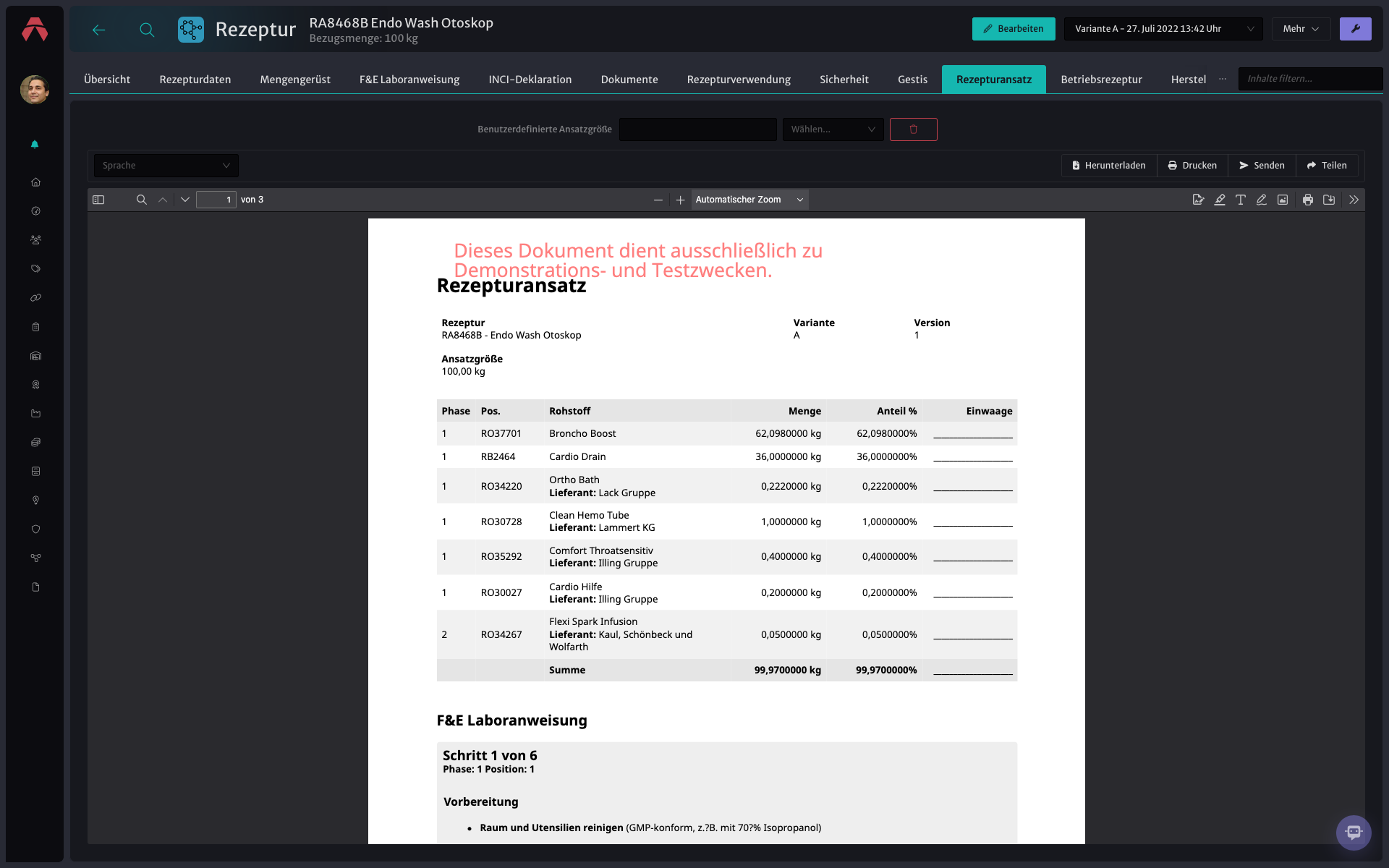Viewport: 1389px width, 868px height.
Task: Open the Mehr dropdown menu
Action: [1301, 29]
